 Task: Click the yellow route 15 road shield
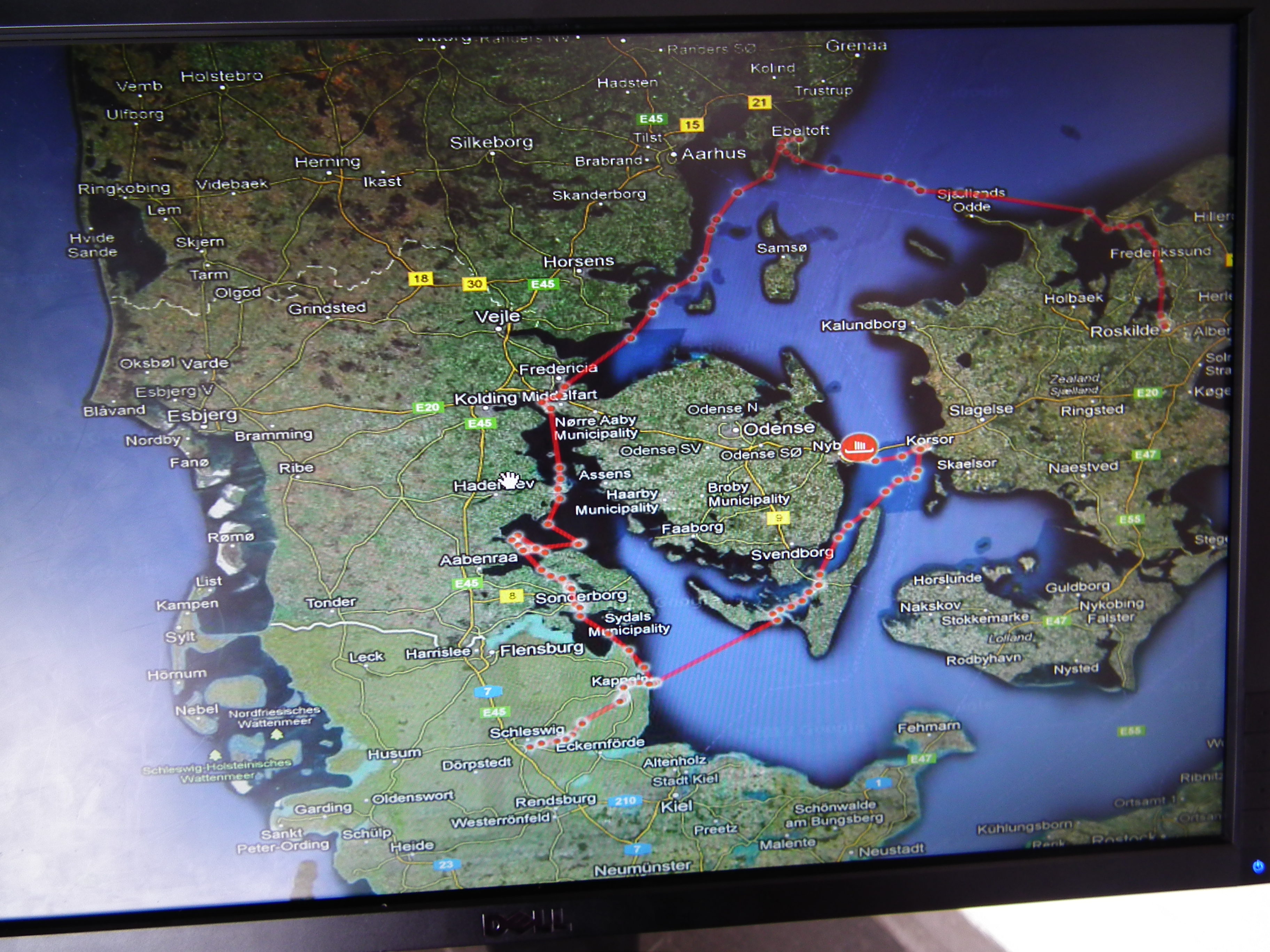pyautogui.click(x=692, y=125)
